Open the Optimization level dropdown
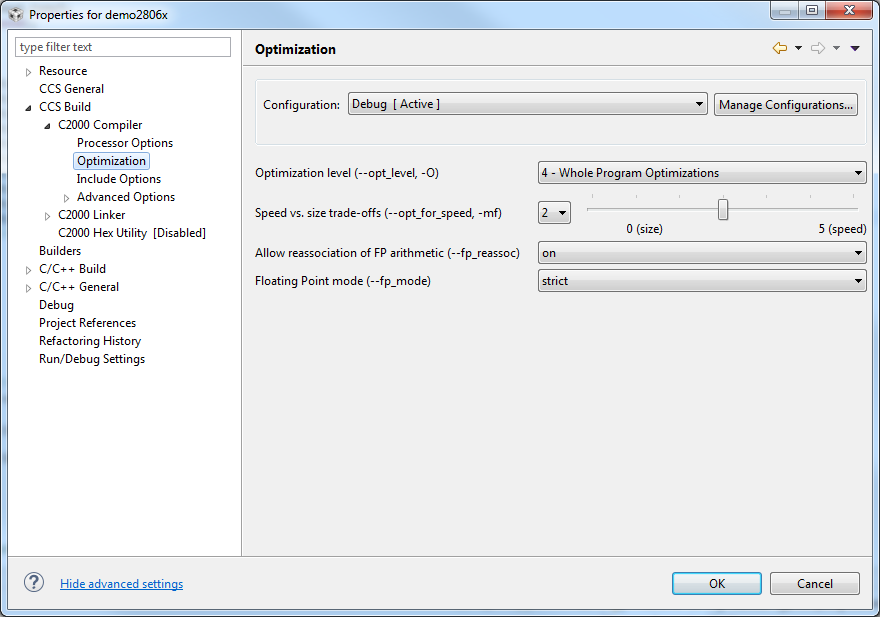This screenshot has height=617, width=880. coord(702,173)
